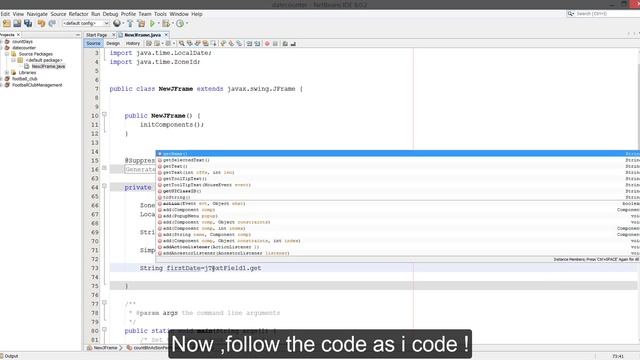Click the Save All icon in main toolbar
Image resolution: width=640 pixels, height=360 pixels.
pos(28,24)
